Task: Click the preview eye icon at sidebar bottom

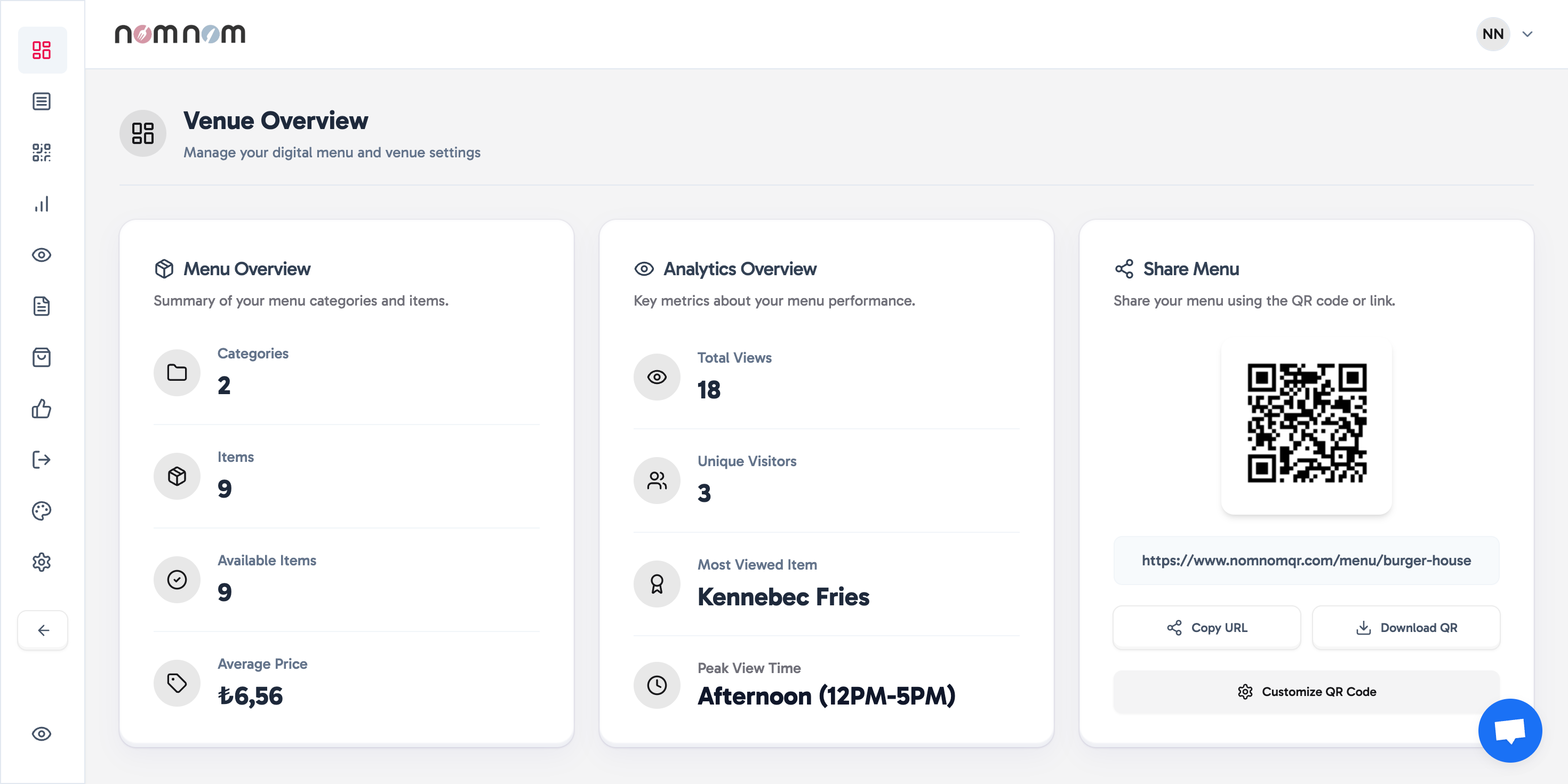Action: click(42, 733)
